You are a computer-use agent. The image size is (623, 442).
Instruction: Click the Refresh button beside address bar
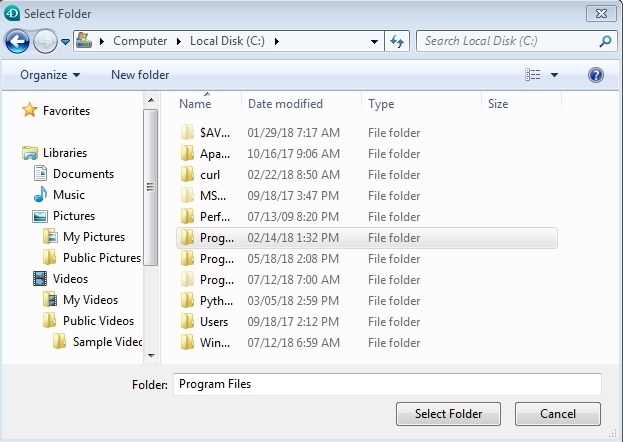tap(398, 41)
